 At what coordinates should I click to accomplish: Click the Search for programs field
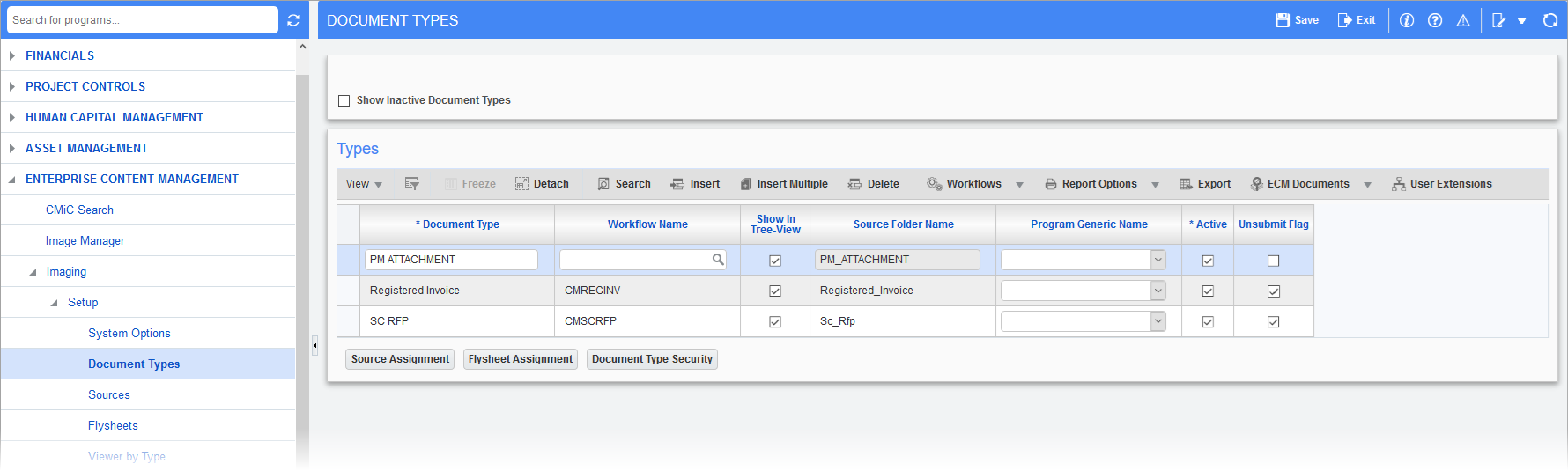143,20
